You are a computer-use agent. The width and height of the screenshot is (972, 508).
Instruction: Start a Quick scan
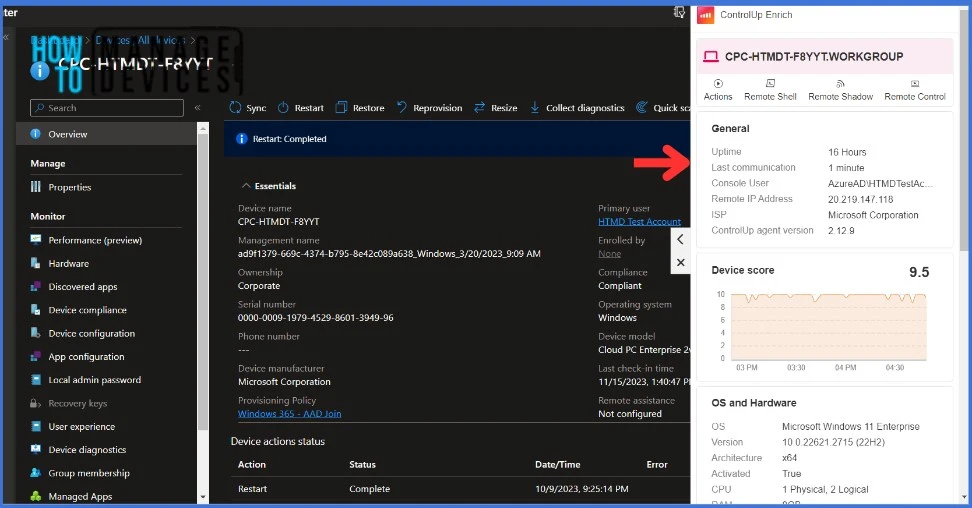[x=663, y=108]
